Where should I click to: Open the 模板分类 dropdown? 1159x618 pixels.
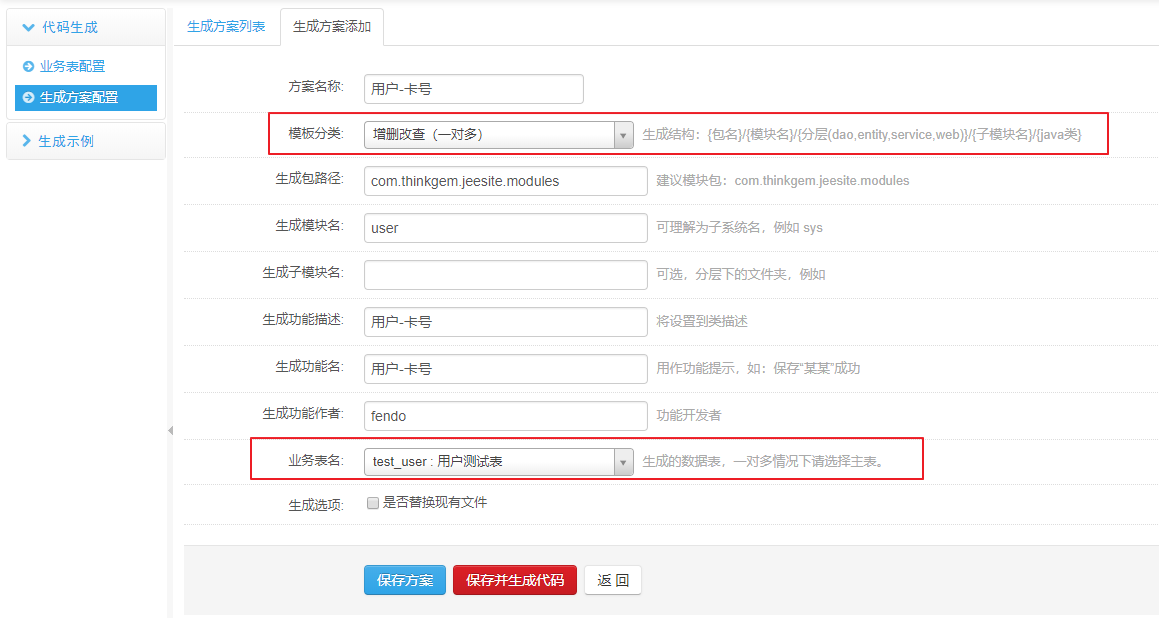pos(499,135)
